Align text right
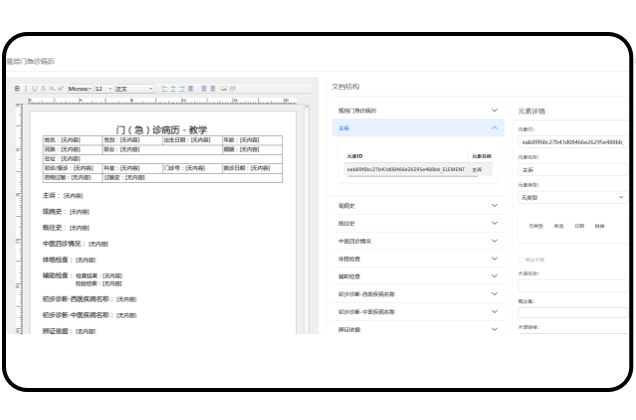Image resolution: width=636 pixels, height=420 pixels. (x=182, y=88)
